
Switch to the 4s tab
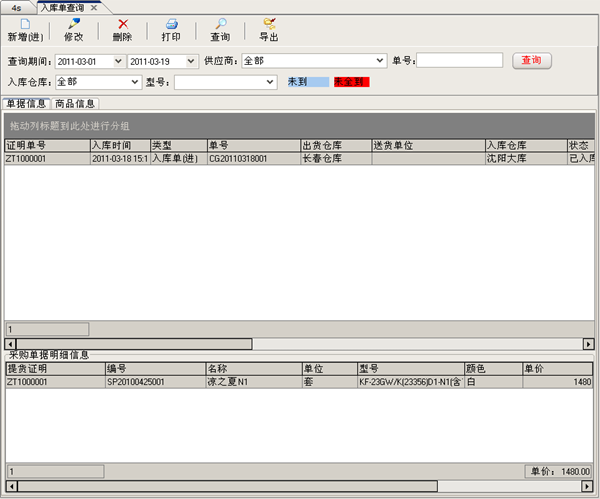17,7
